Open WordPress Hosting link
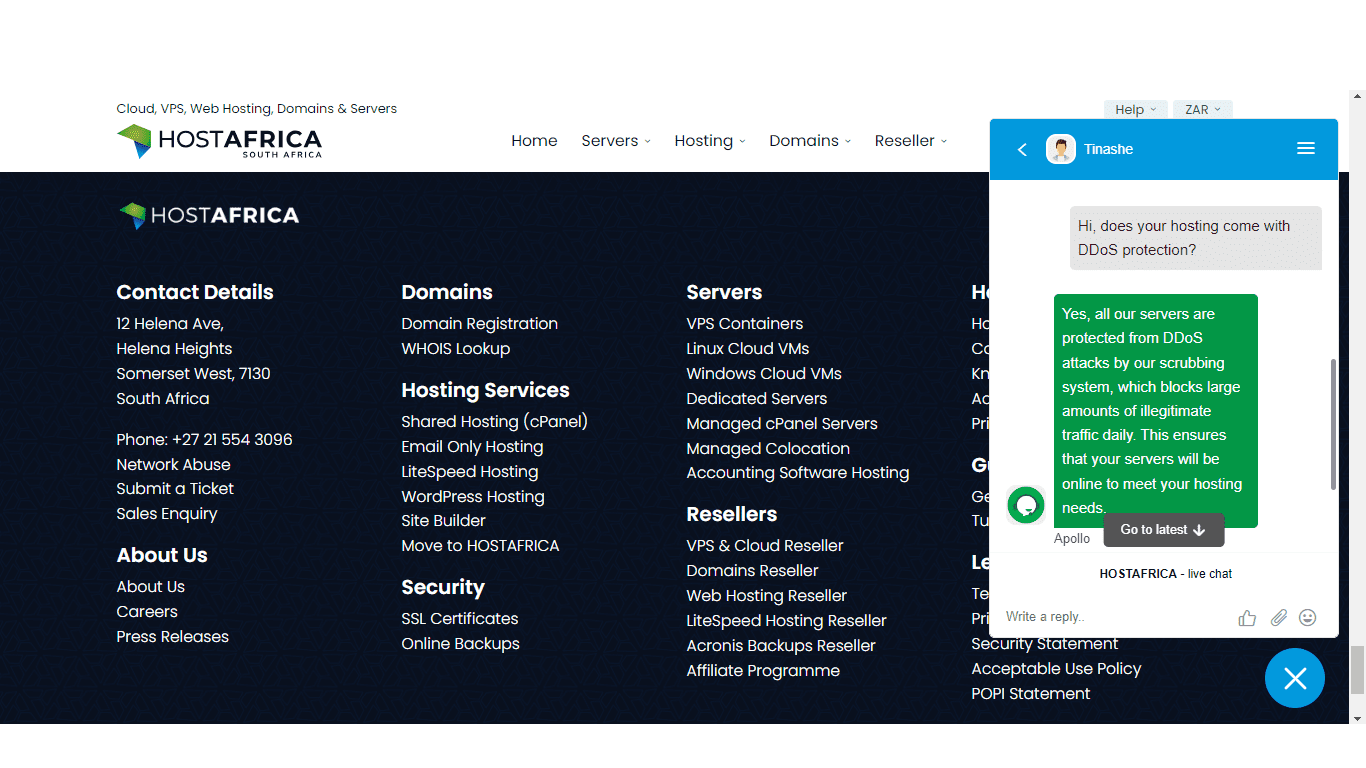The width and height of the screenshot is (1366, 768). pyautogui.click(x=473, y=497)
